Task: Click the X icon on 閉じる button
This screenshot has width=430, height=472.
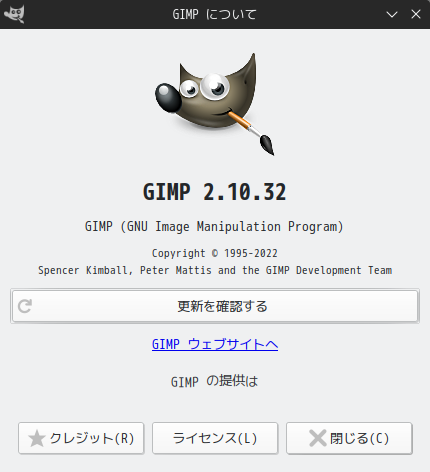Action: click(318, 438)
